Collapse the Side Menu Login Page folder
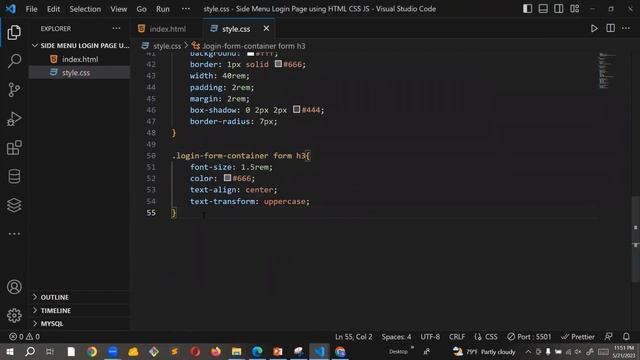This screenshot has height=360, width=640. click(x=80, y=45)
